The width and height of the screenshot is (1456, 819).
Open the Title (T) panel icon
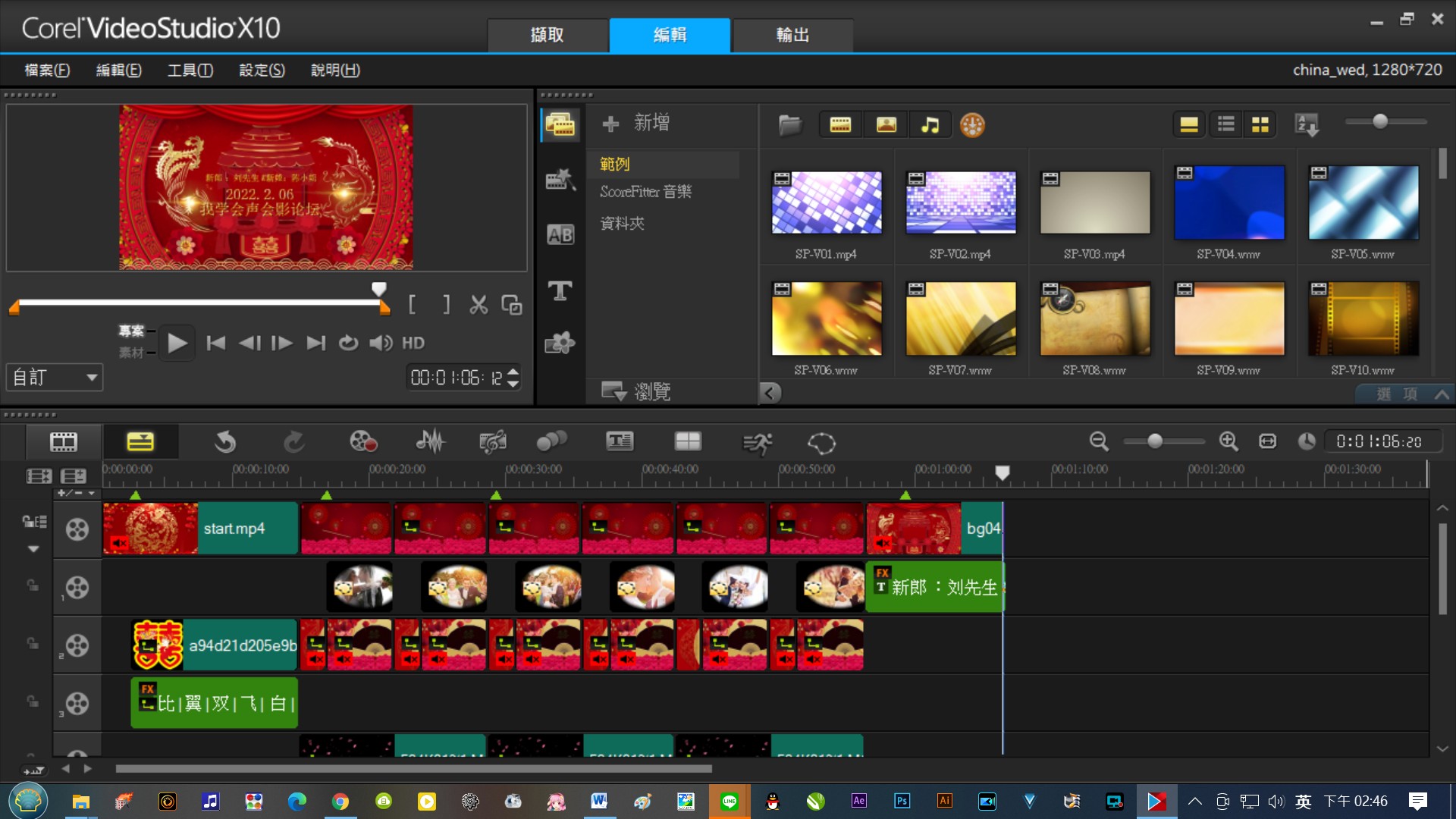tap(560, 290)
